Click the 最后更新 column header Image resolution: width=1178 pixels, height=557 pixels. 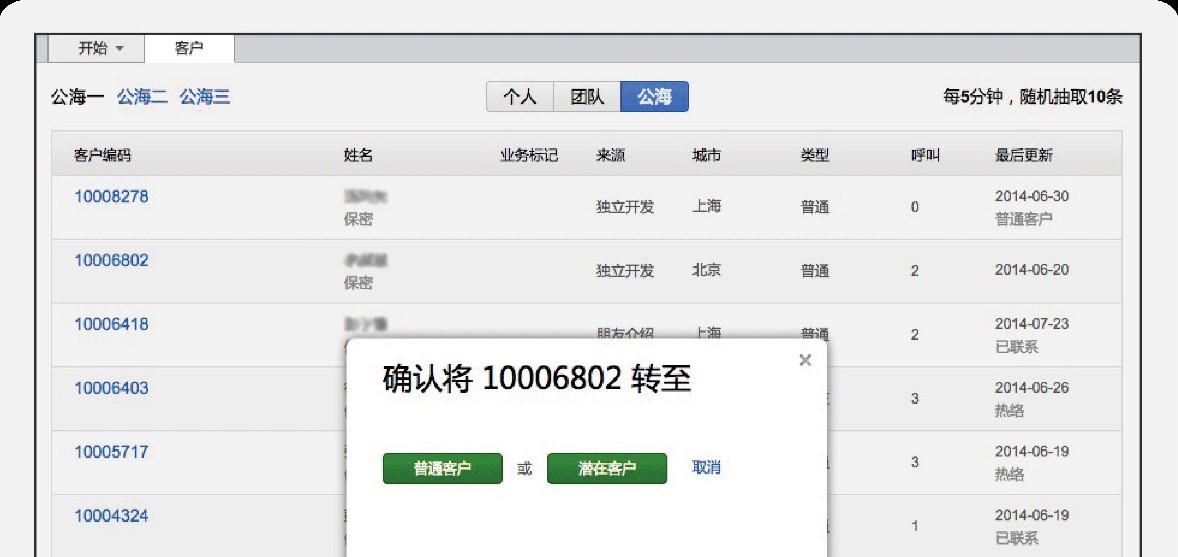pos(1024,156)
